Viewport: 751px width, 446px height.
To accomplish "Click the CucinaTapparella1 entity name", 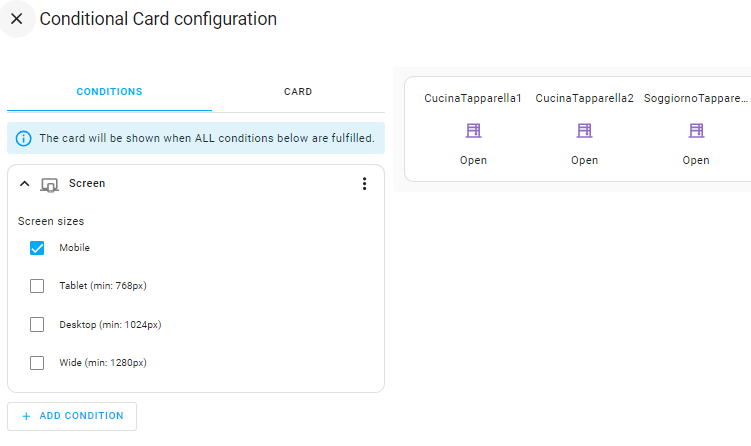I will coord(473,99).
